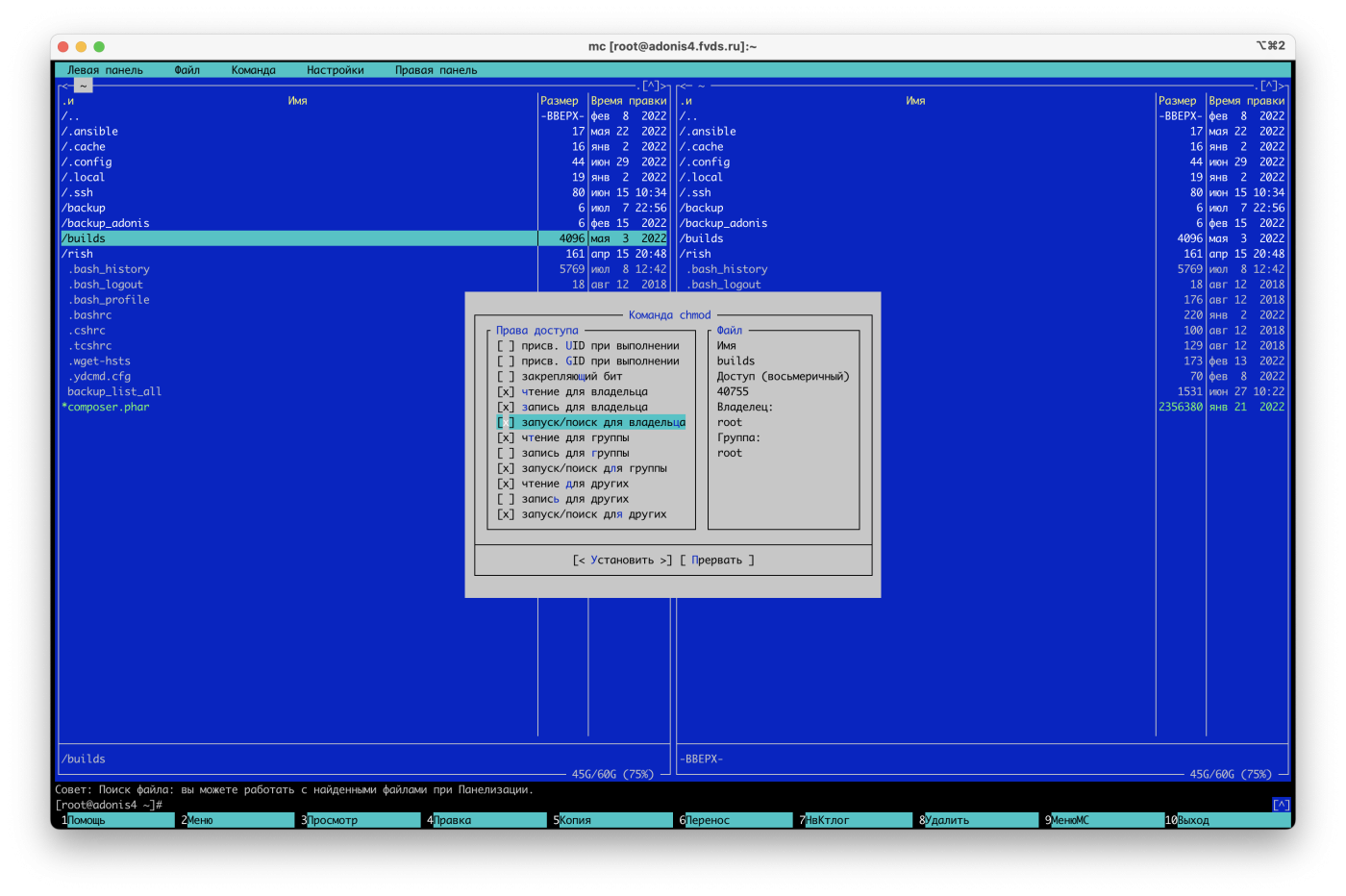Select .bash_history file in right panel

[983, 270]
